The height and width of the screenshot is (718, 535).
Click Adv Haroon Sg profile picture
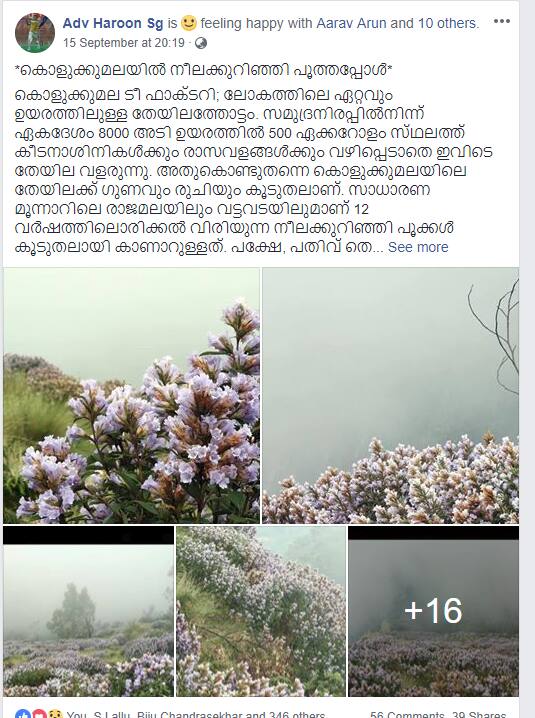(x=35, y=33)
